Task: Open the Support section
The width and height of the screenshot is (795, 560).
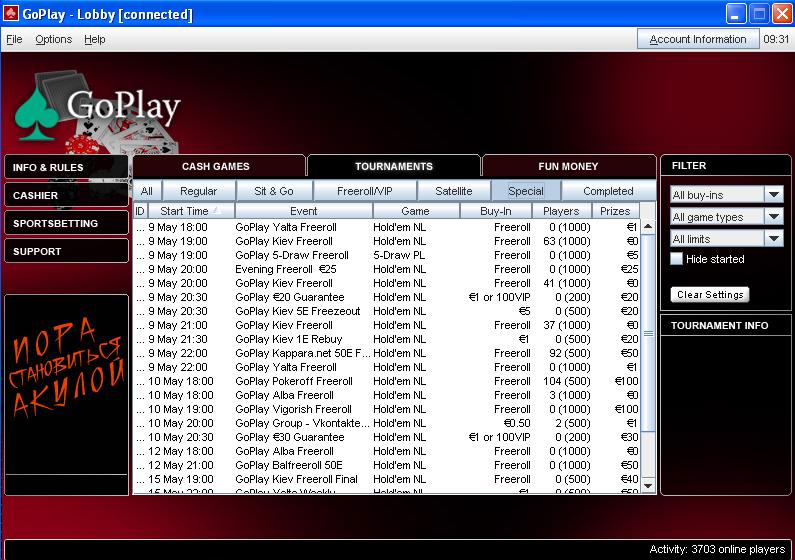Action: pyautogui.click(x=66, y=251)
